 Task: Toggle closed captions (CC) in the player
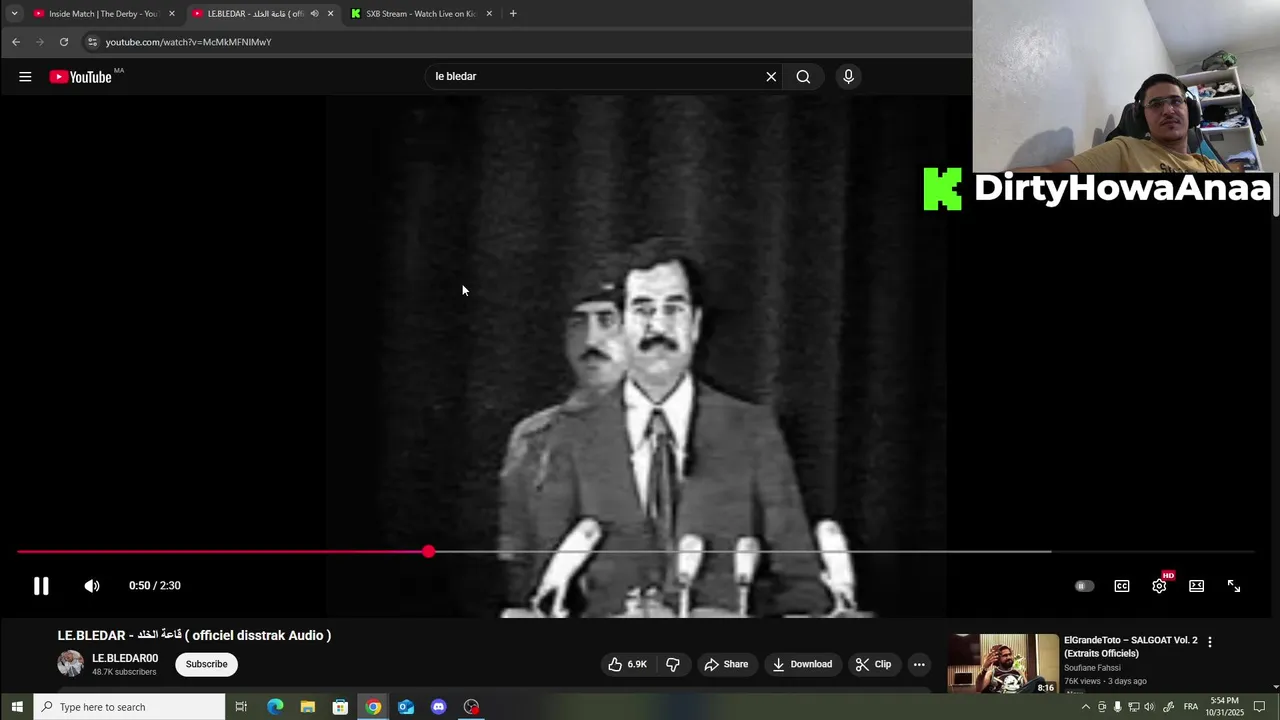click(1122, 586)
